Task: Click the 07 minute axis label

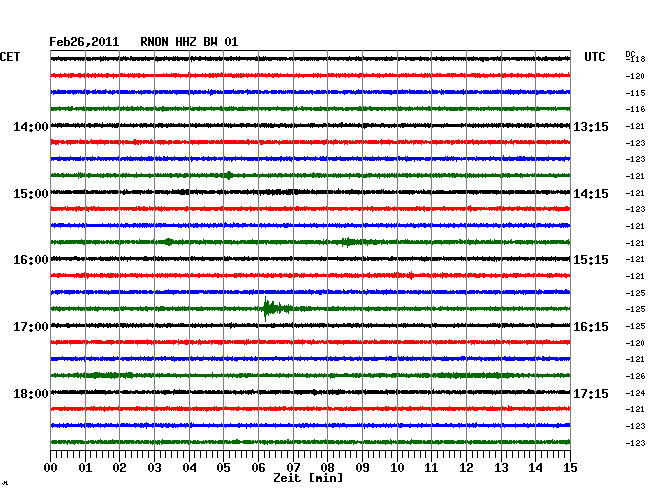Action: tap(293, 468)
